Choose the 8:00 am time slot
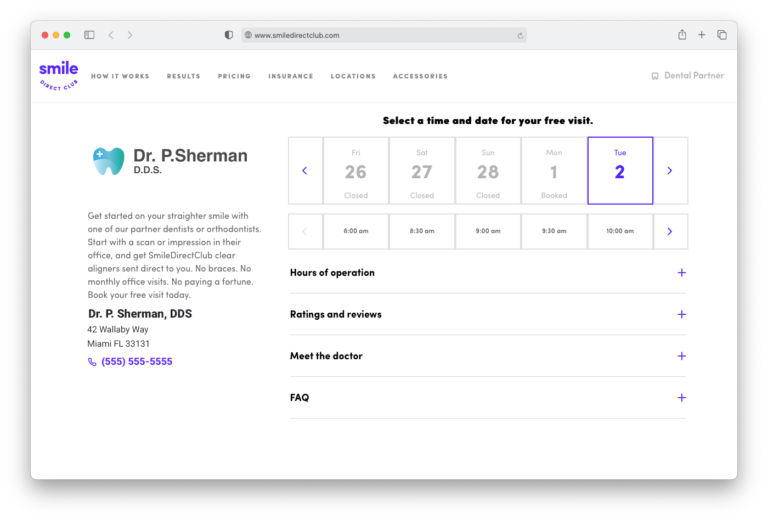The width and height of the screenshot is (768, 520). tap(356, 231)
